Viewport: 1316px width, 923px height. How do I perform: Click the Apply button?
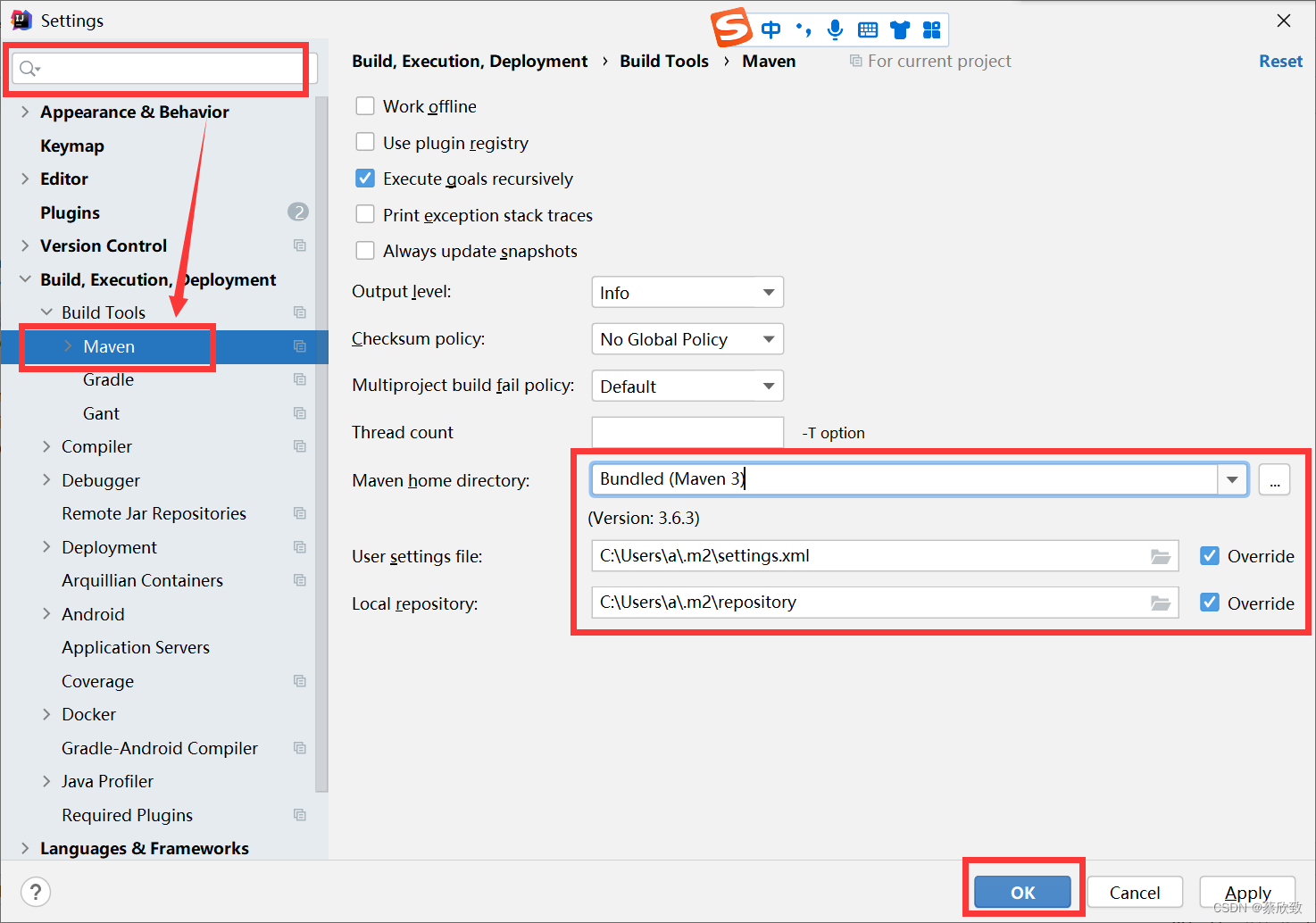pyautogui.click(x=1247, y=893)
